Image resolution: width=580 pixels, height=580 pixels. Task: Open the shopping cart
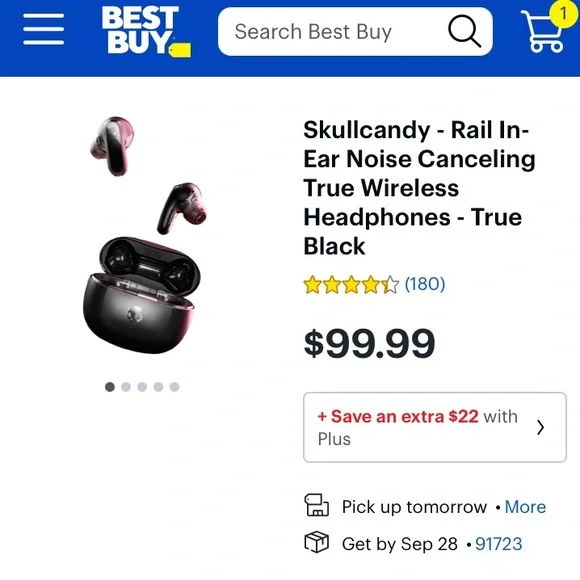click(542, 32)
